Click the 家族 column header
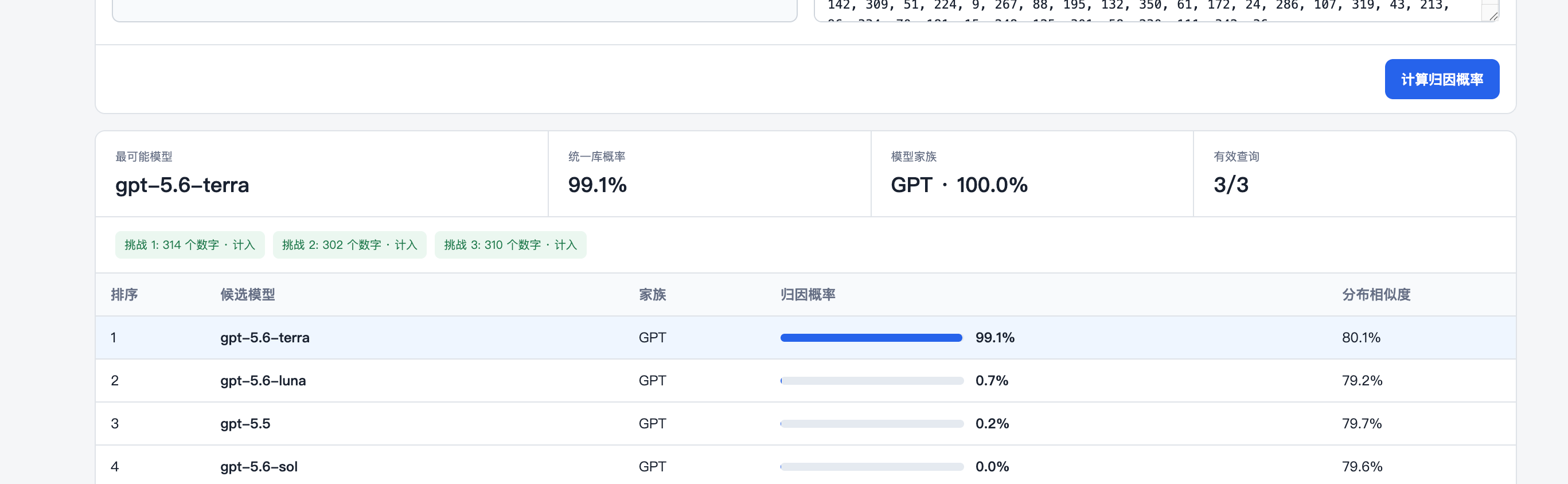Image resolution: width=1568 pixels, height=484 pixels. click(653, 295)
